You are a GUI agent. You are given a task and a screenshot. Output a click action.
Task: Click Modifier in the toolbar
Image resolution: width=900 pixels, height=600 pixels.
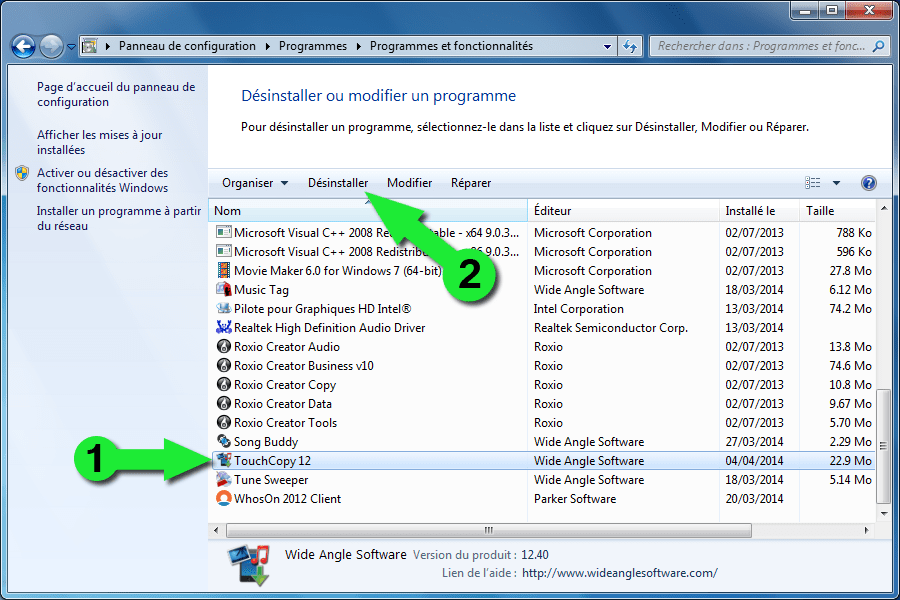[409, 183]
